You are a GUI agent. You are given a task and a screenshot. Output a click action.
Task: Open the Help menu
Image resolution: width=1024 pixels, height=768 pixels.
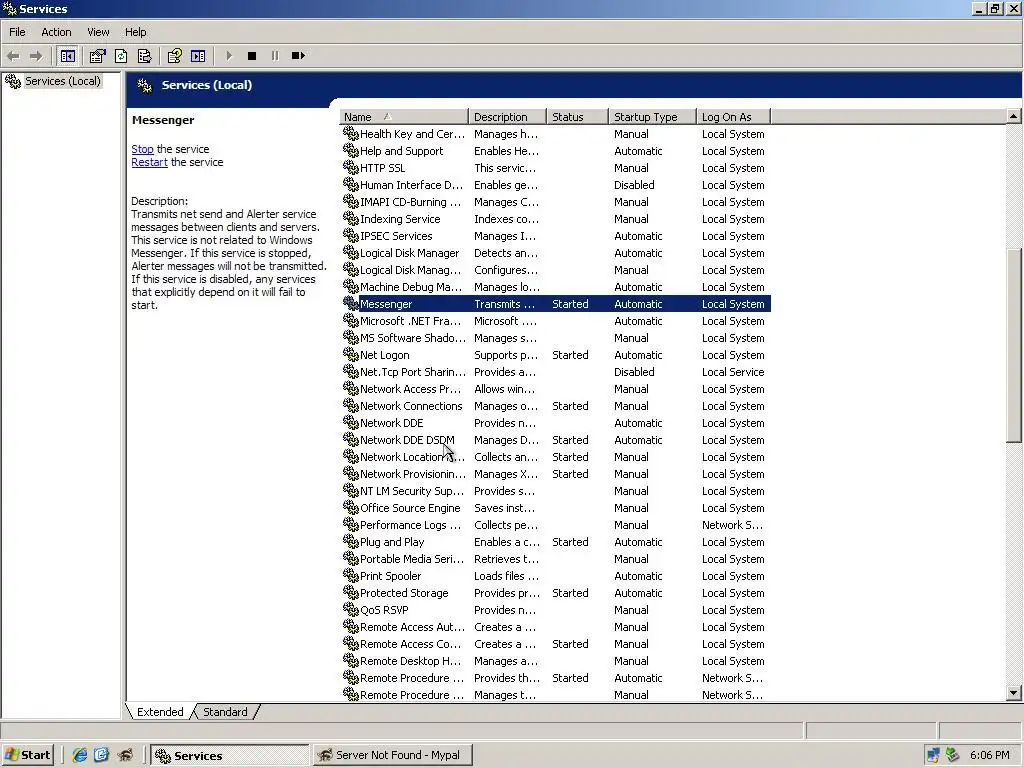pos(135,32)
